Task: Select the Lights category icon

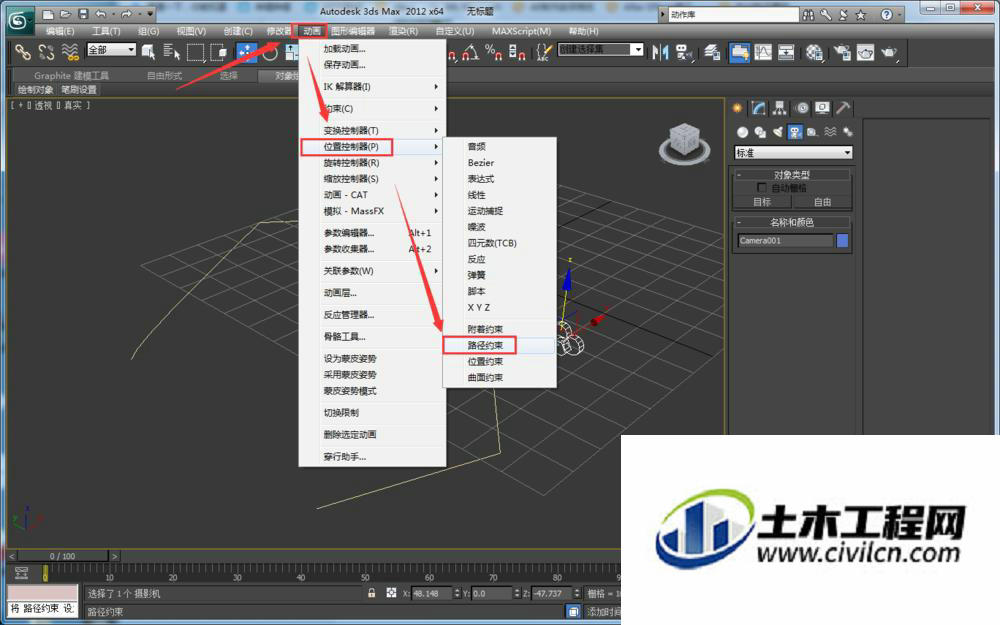Action: [777, 132]
